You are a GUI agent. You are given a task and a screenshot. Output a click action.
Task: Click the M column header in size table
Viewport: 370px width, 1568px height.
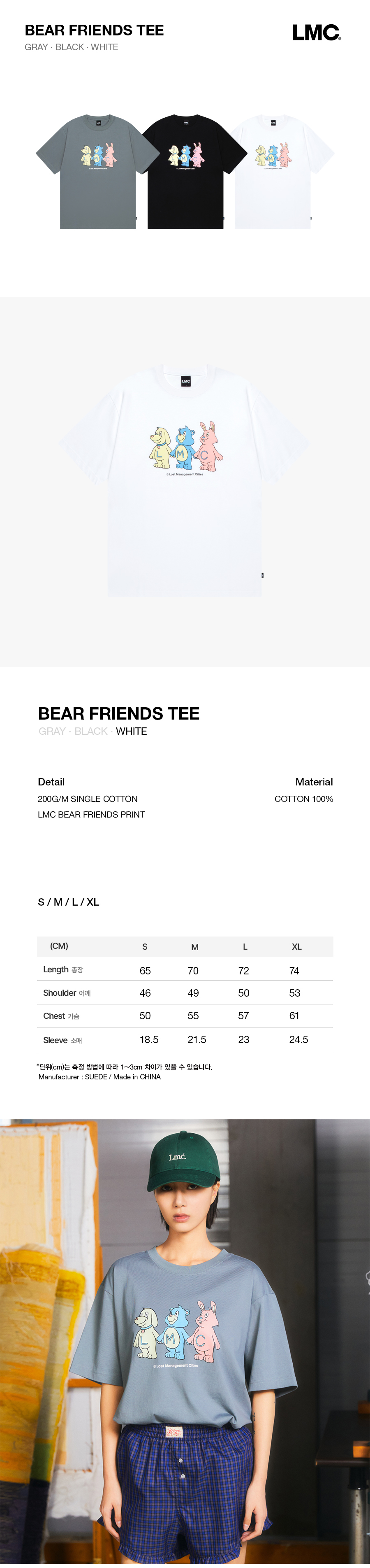click(x=195, y=946)
